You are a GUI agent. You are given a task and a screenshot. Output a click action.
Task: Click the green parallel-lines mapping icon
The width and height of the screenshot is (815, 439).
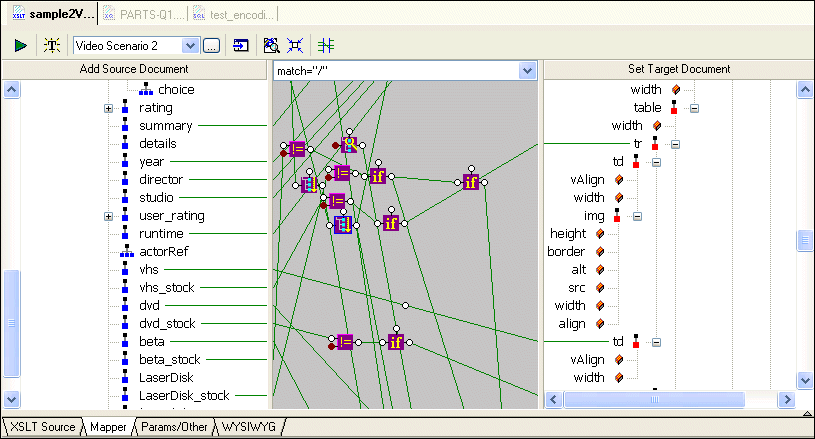pos(326,45)
